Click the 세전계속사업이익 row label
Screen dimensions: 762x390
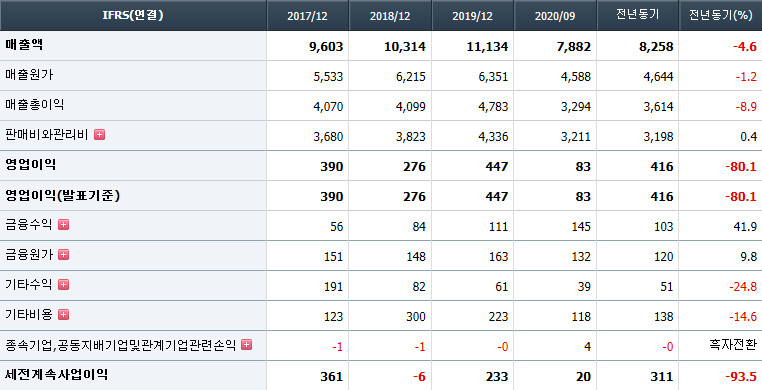coord(57,375)
